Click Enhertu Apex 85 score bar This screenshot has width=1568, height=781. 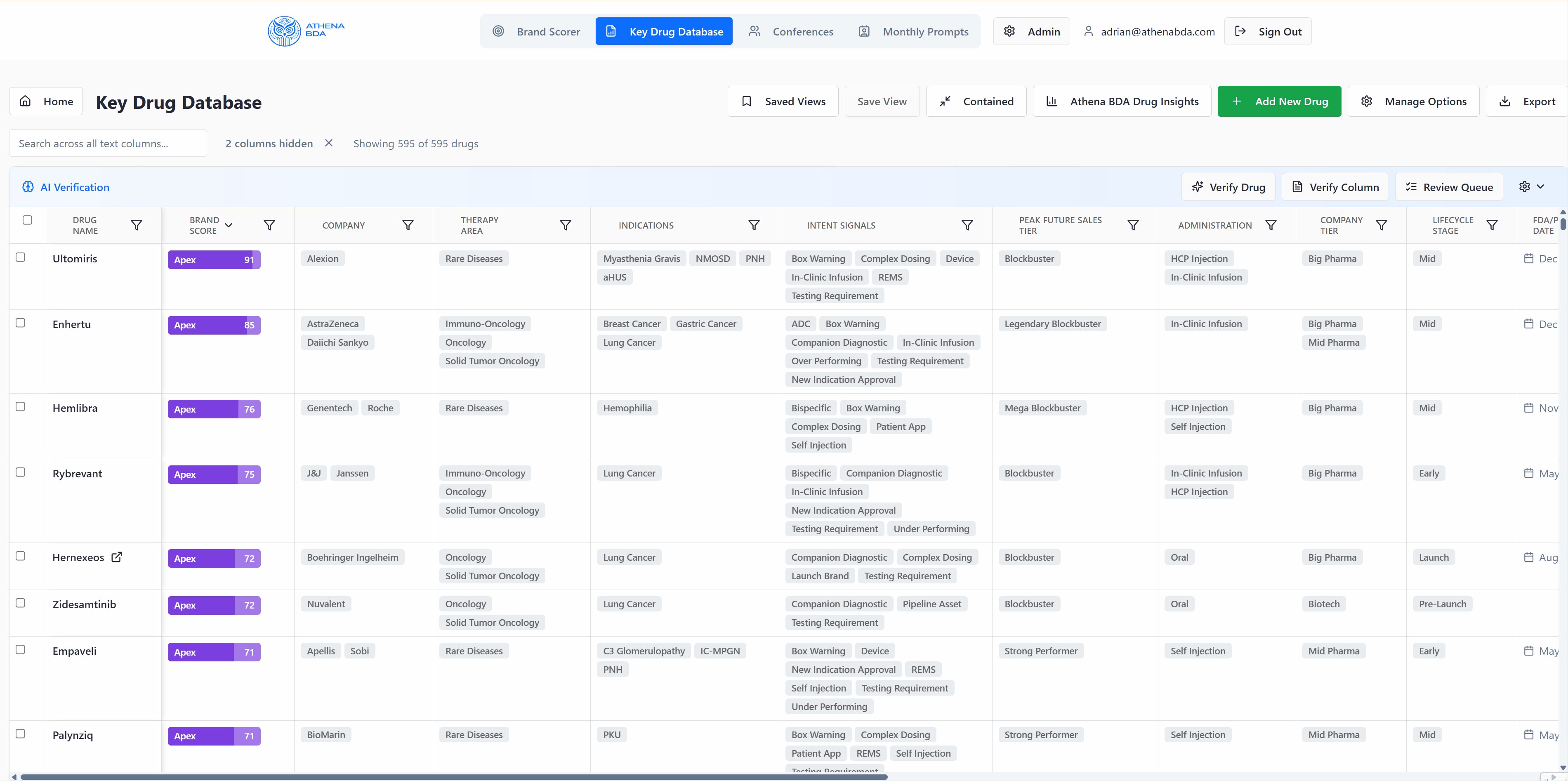point(214,324)
